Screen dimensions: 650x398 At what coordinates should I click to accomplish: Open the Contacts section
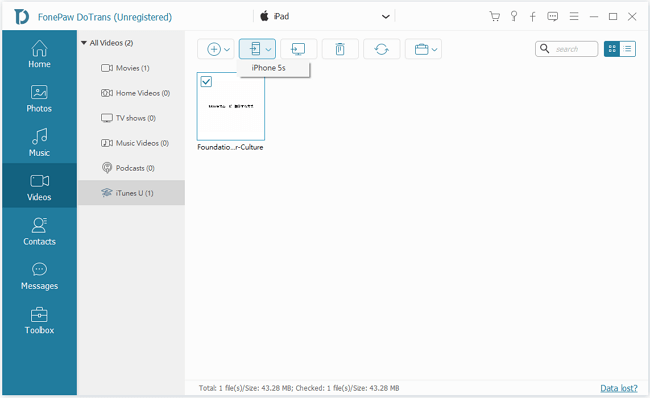pyautogui.click(x=39, y=231)
